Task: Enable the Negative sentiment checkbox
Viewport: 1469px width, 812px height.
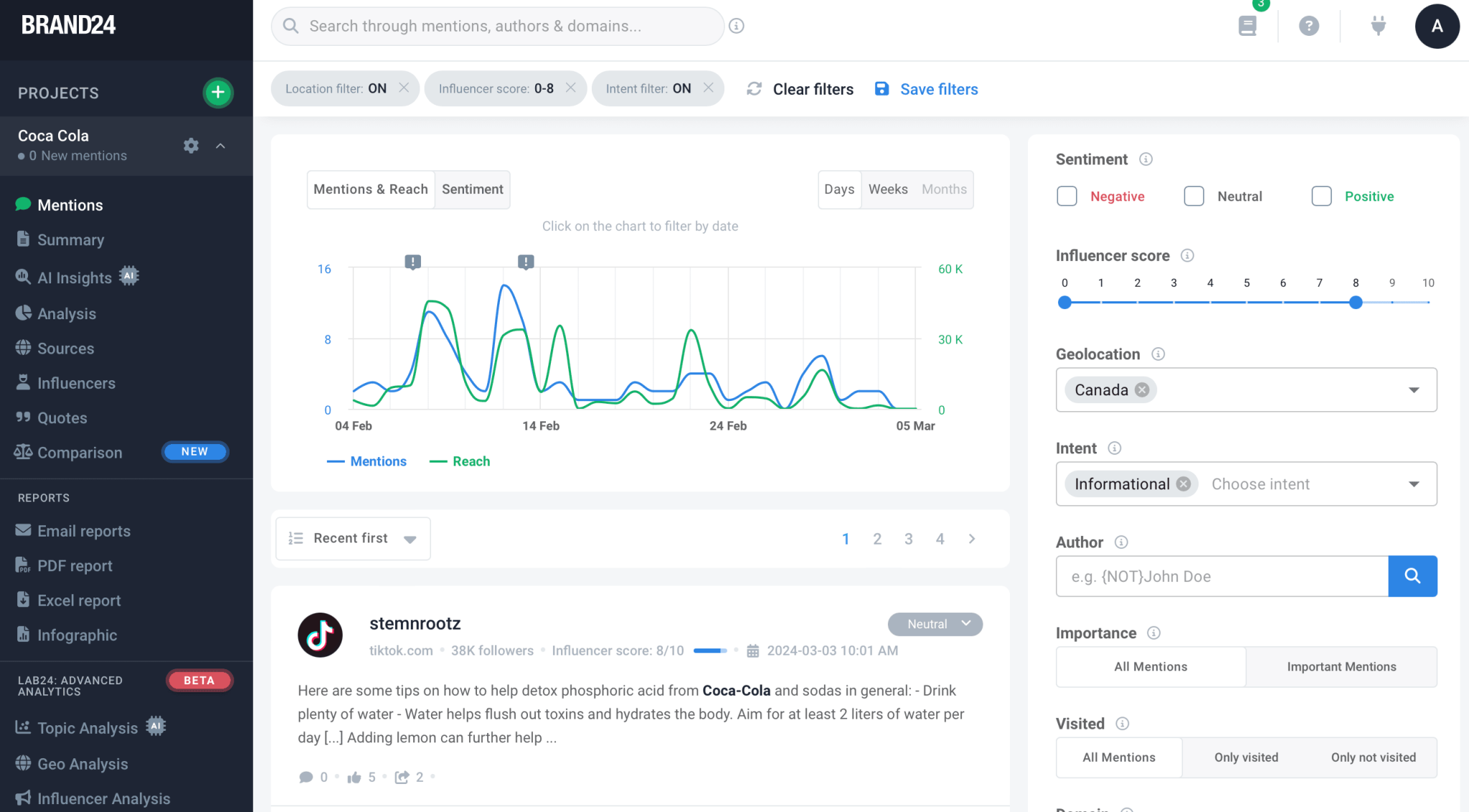Action: pyautogui.click(x=1067, y=196)
